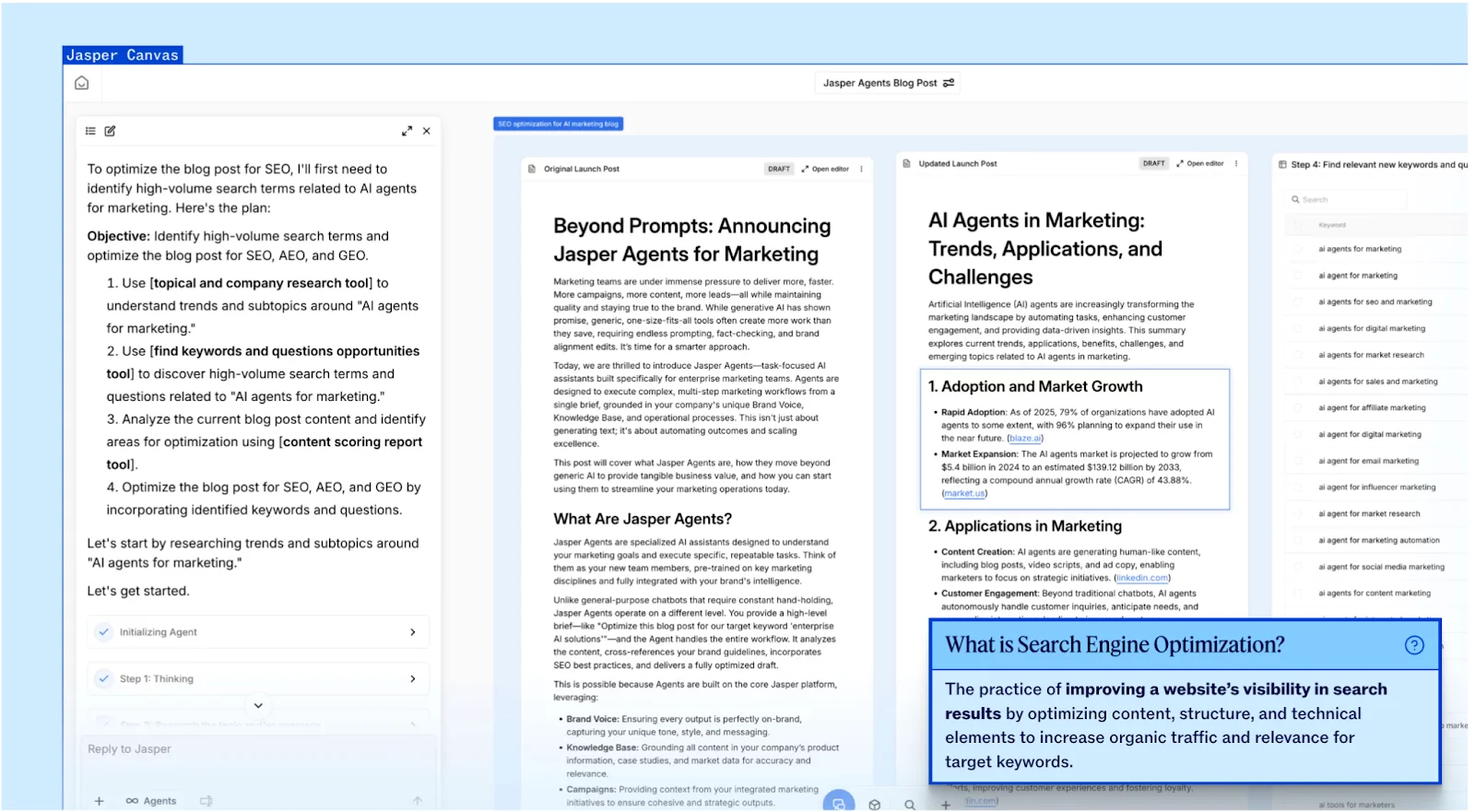
Task: Click the speaker icon in reply box
Action: (x=206, y=801)
